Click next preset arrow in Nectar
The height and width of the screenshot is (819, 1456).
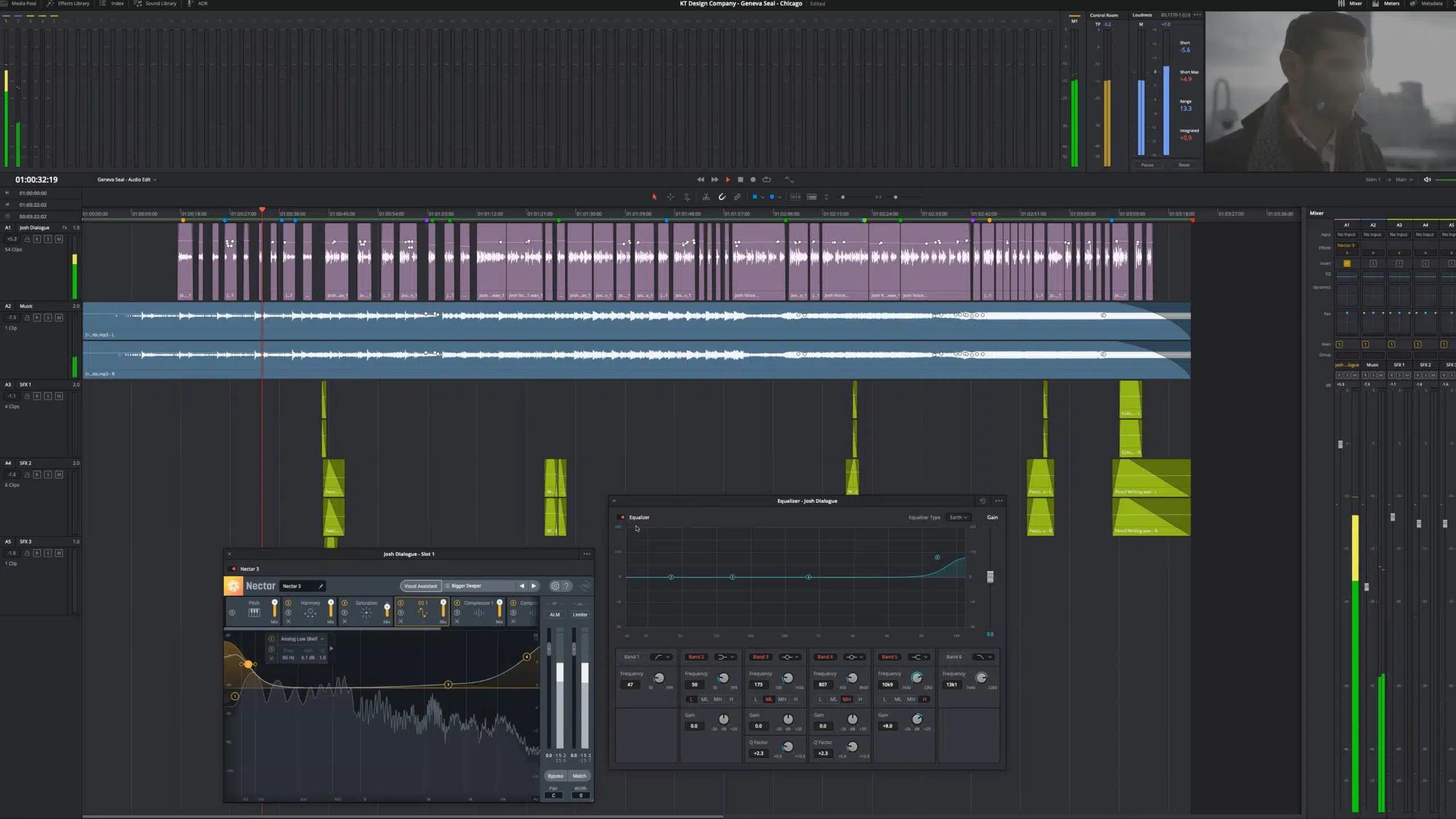click(x=533, y=586)
